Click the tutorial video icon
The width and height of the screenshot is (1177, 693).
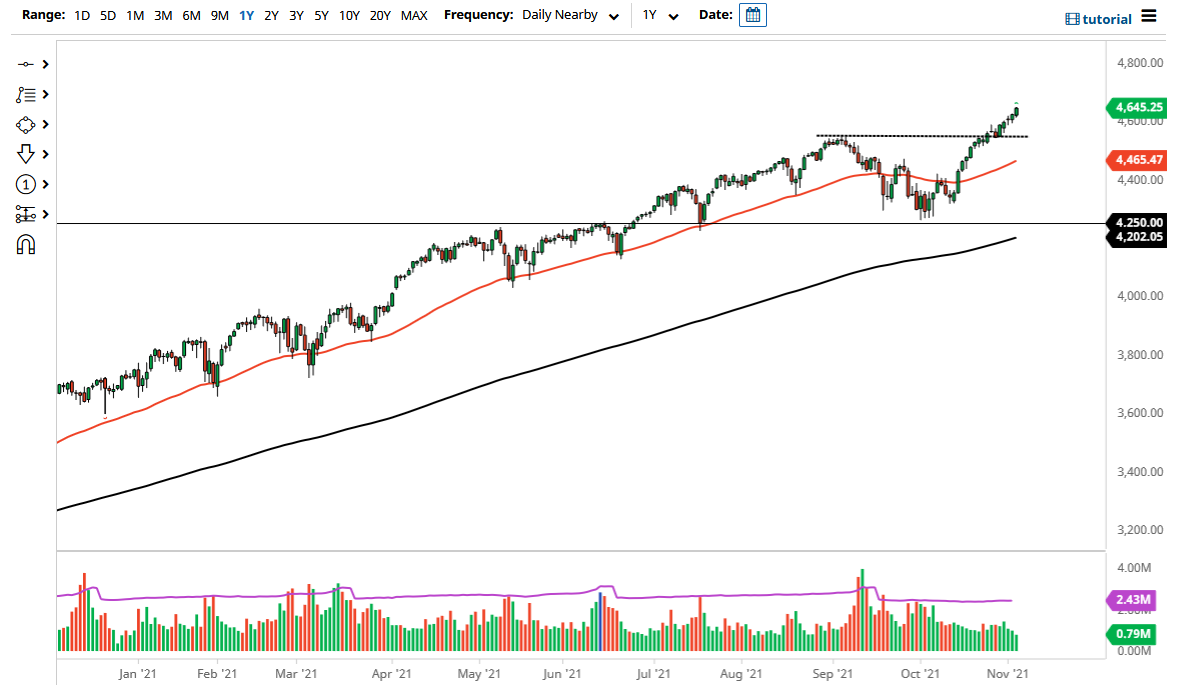(1074, 17)
